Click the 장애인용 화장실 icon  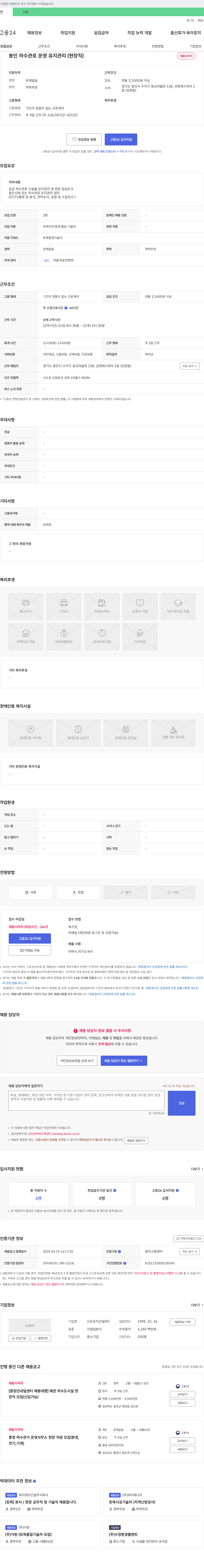point(126,733)
